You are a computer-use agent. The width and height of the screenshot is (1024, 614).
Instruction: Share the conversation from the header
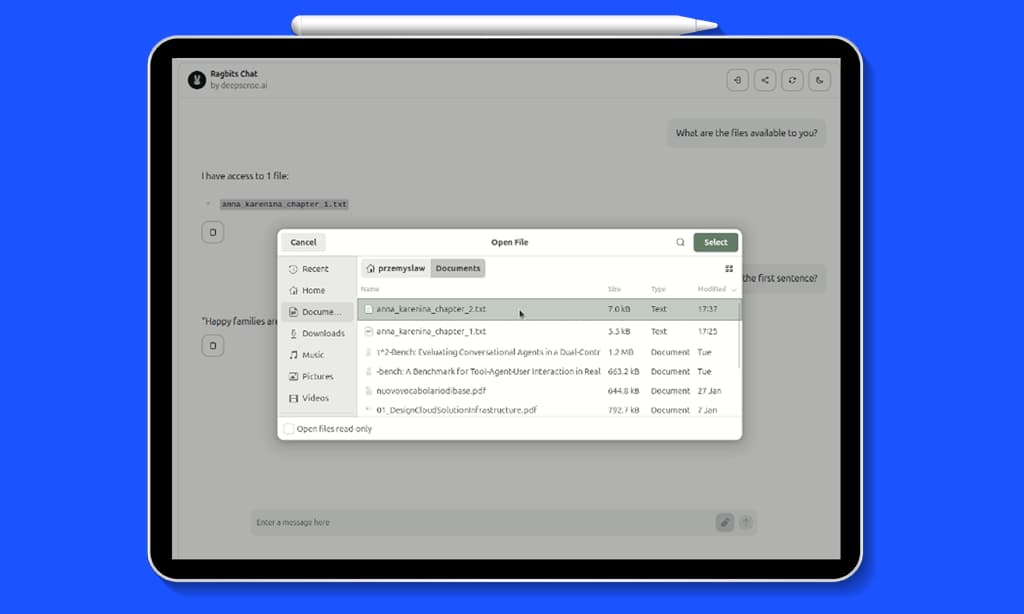765,80
